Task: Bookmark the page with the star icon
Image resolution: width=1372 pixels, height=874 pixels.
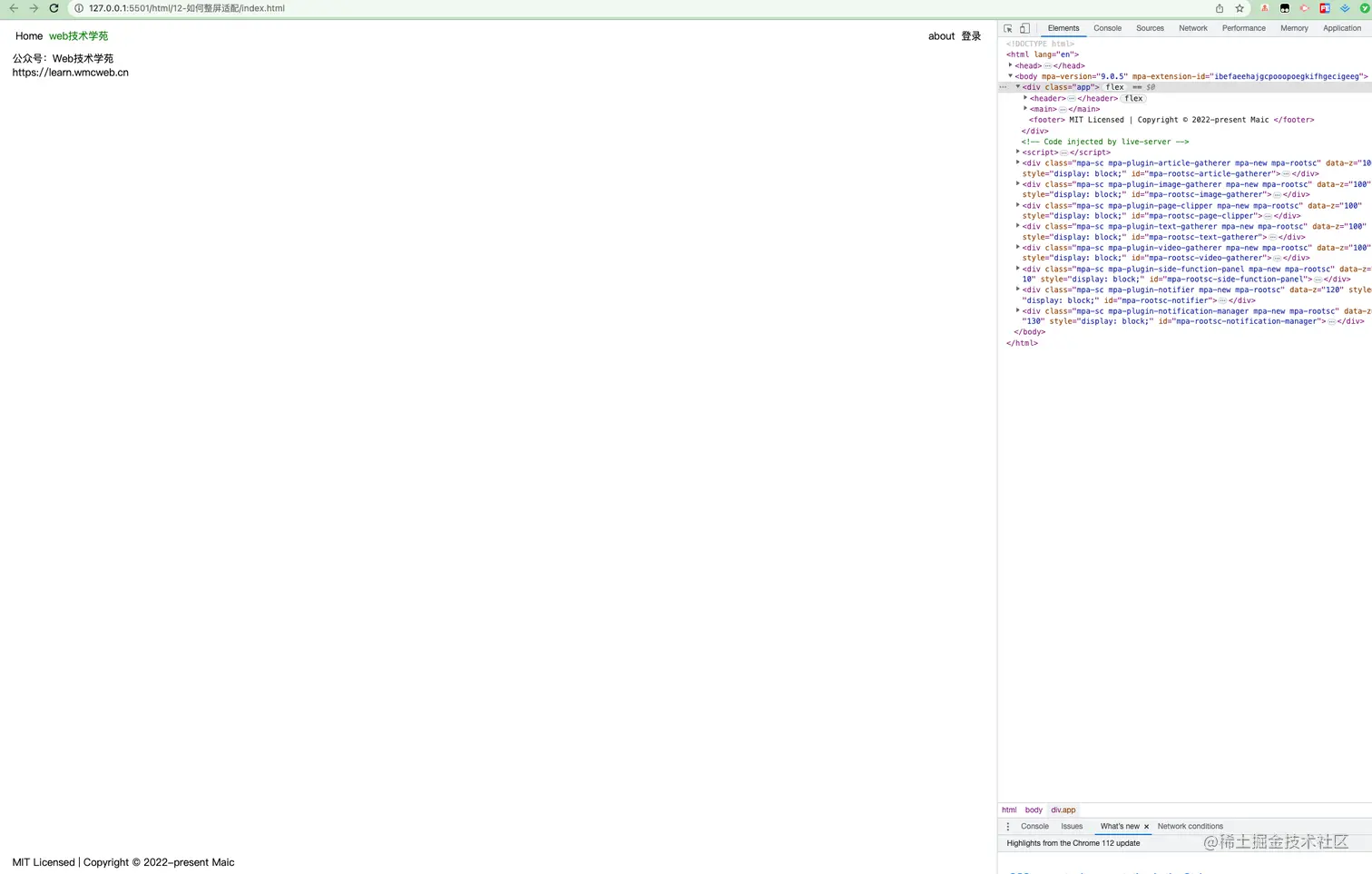Action: click(1240, 8)
